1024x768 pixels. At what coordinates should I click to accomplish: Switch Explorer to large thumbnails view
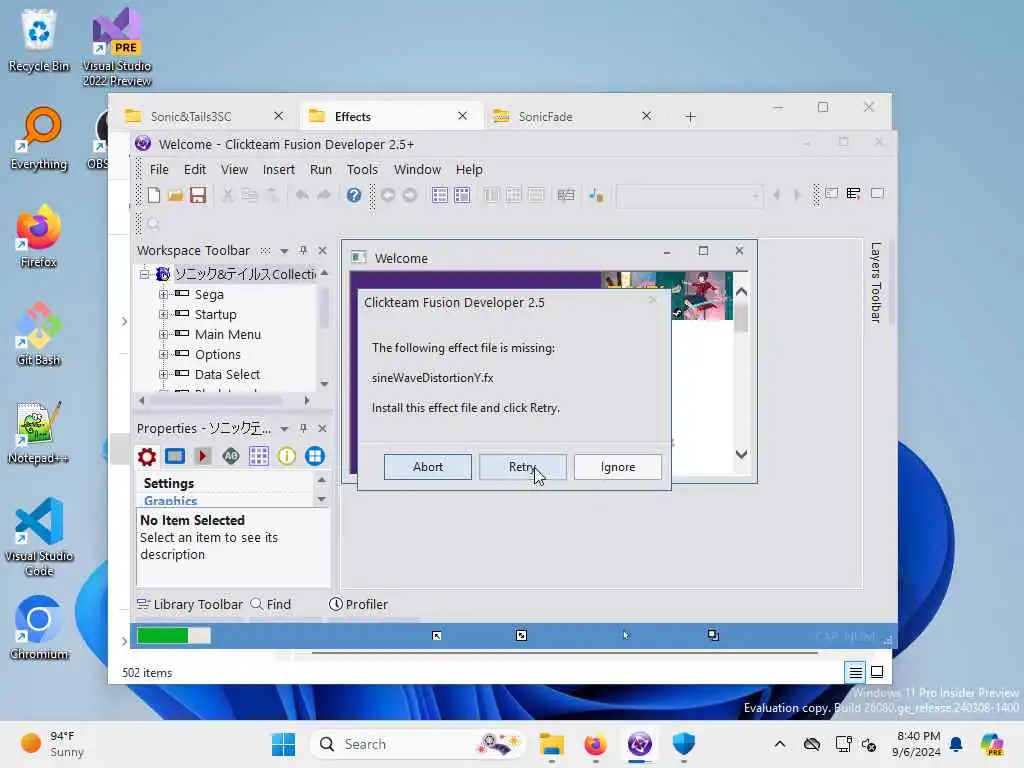tap(877, 672)
